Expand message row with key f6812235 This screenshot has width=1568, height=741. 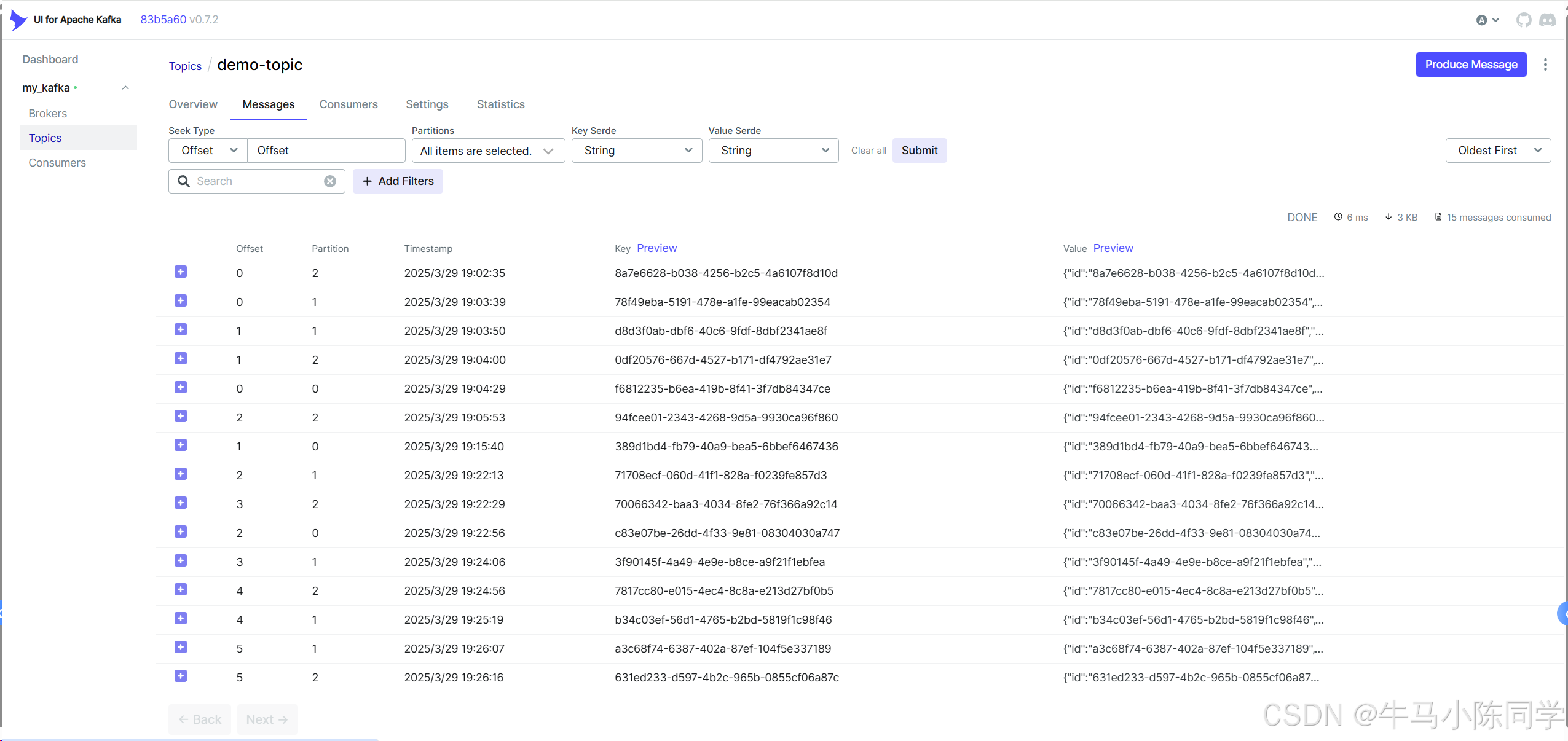coord(181,388)
